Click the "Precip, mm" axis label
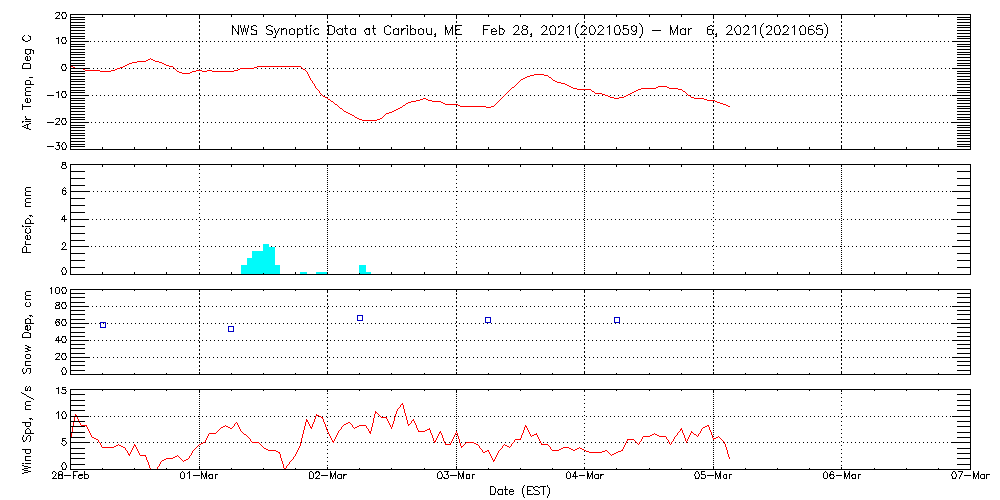This screenshot has height=500, width=1000. [x=27, y=217]
